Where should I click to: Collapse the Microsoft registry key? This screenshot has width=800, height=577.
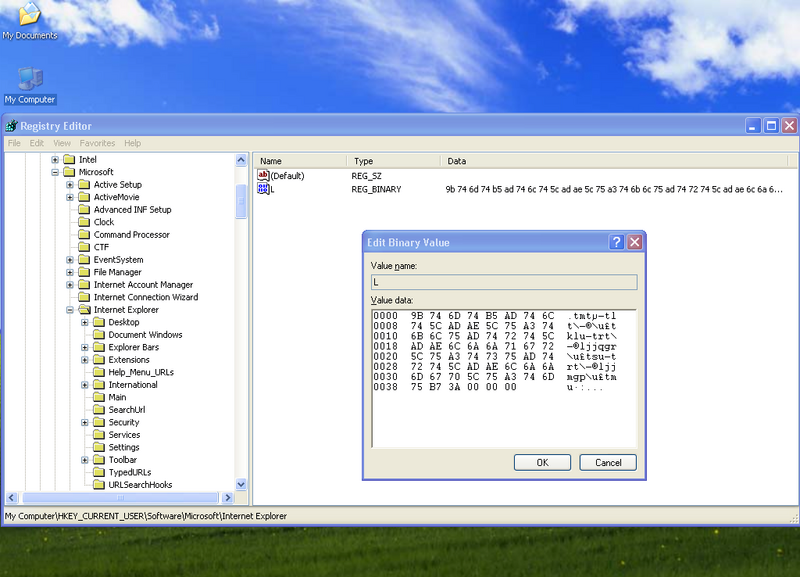click(x=55, y=172)
